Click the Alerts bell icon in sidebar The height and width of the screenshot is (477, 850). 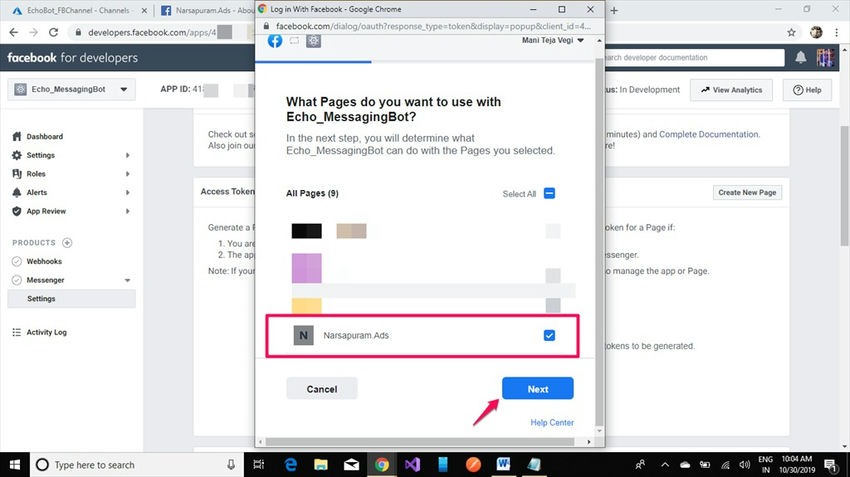point(17,192)
